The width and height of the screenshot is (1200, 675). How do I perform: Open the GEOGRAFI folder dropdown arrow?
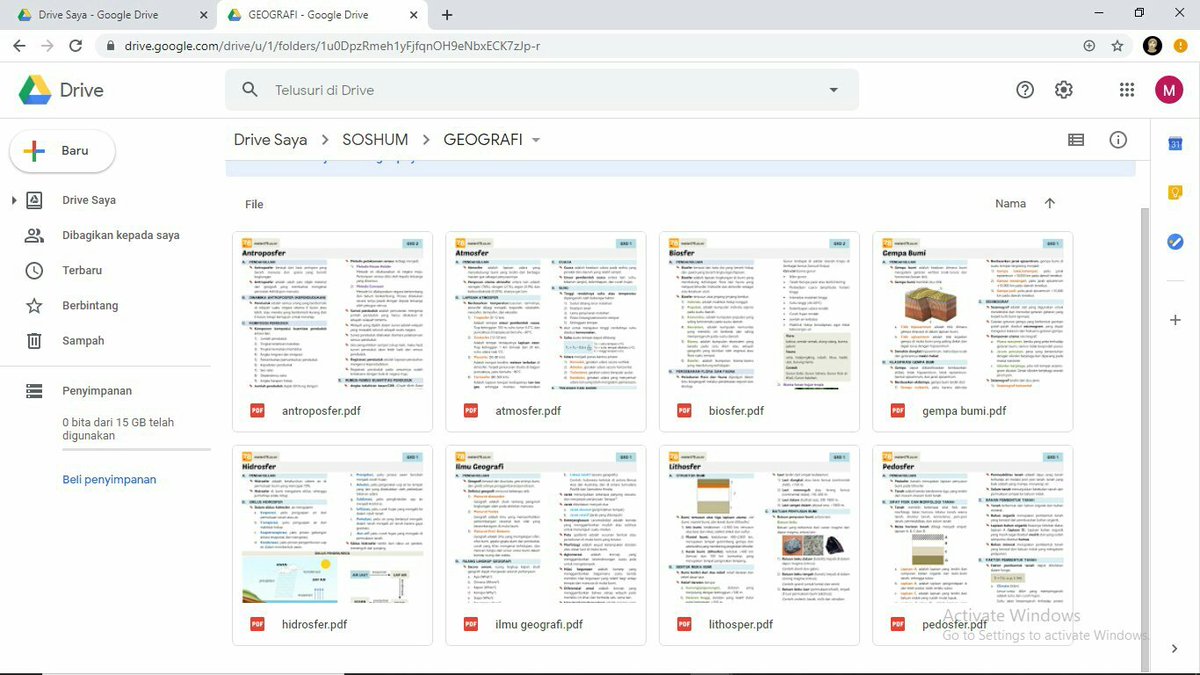[536, 140]
